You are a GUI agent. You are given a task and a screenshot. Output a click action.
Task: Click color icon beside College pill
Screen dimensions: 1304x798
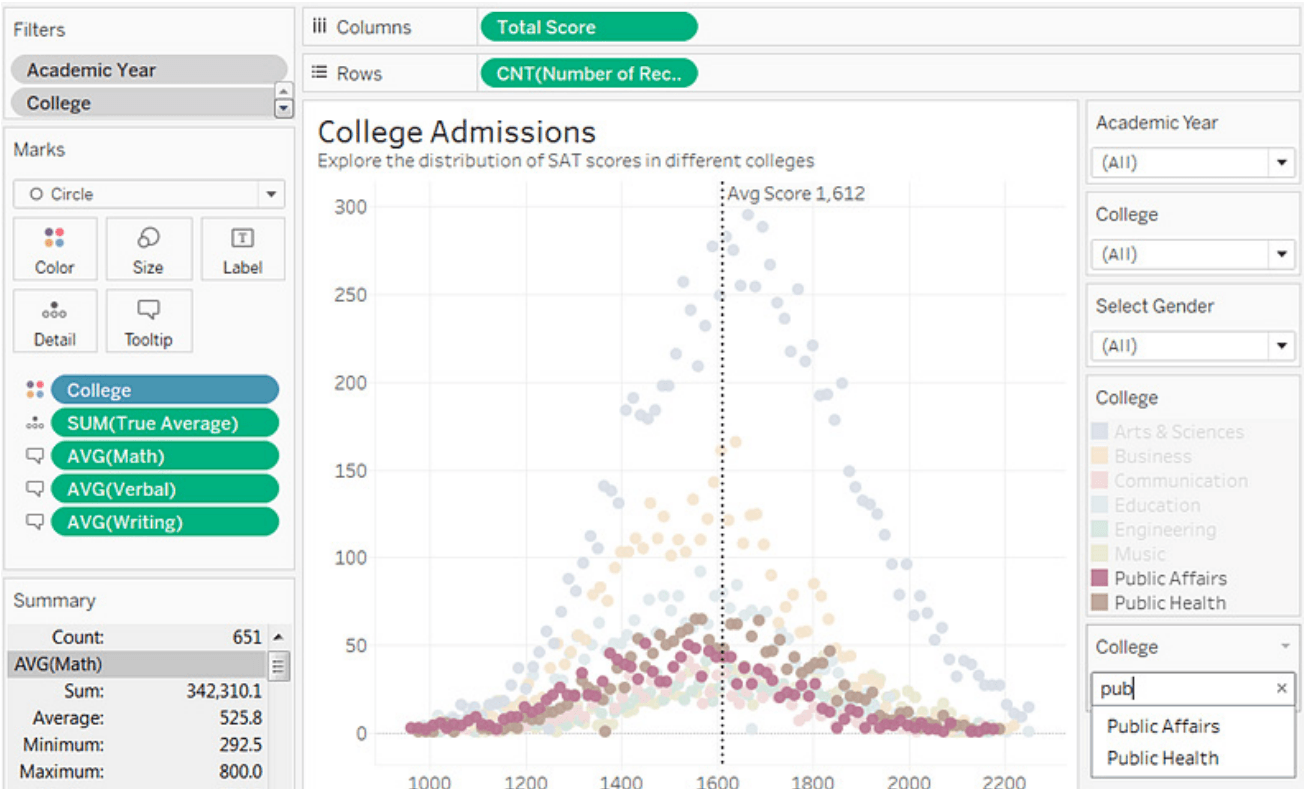(x=35, y=390)
